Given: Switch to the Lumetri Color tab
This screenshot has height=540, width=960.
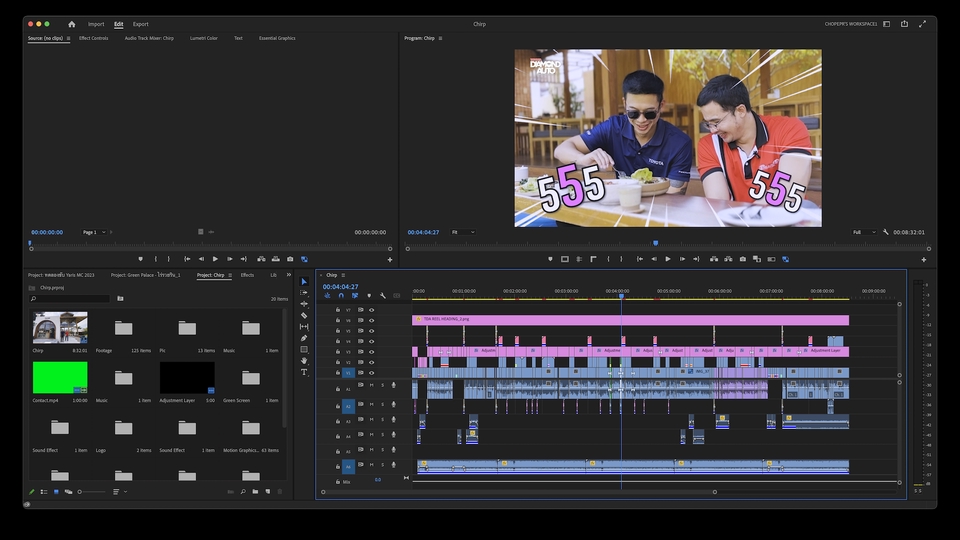Looking at the screenshot, I should point(203,38).
